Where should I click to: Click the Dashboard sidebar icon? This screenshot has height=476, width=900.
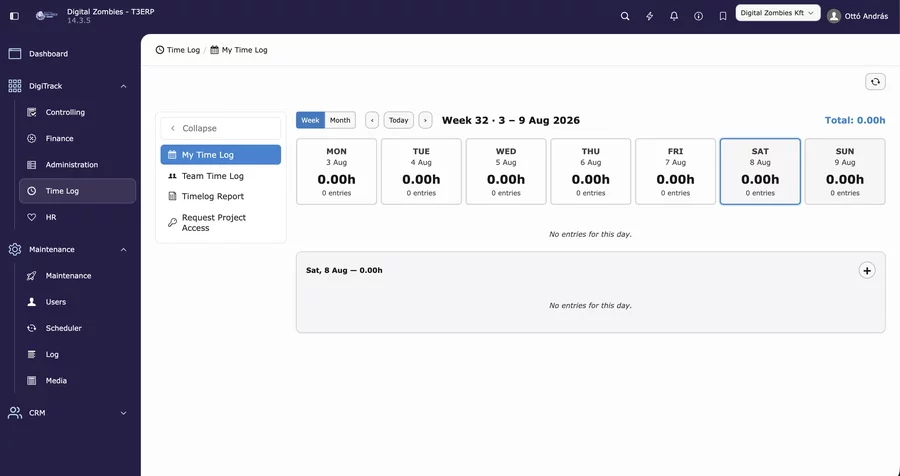click(x=15, y=53)
